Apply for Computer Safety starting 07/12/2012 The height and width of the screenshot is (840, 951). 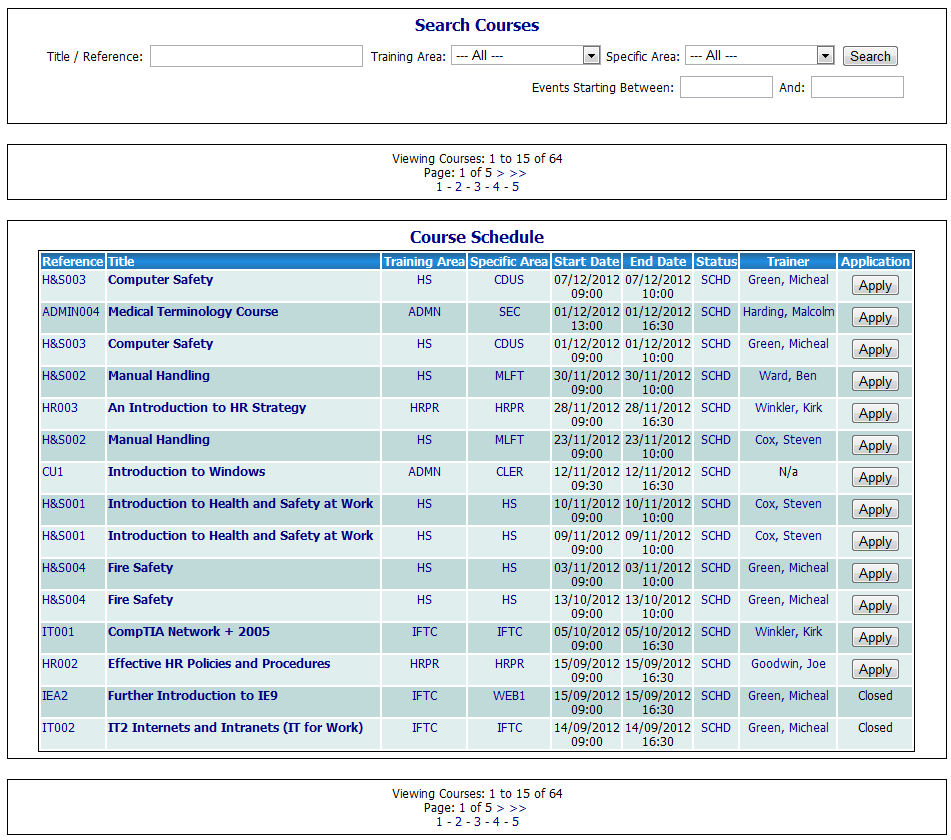click(x=875, y=286)
